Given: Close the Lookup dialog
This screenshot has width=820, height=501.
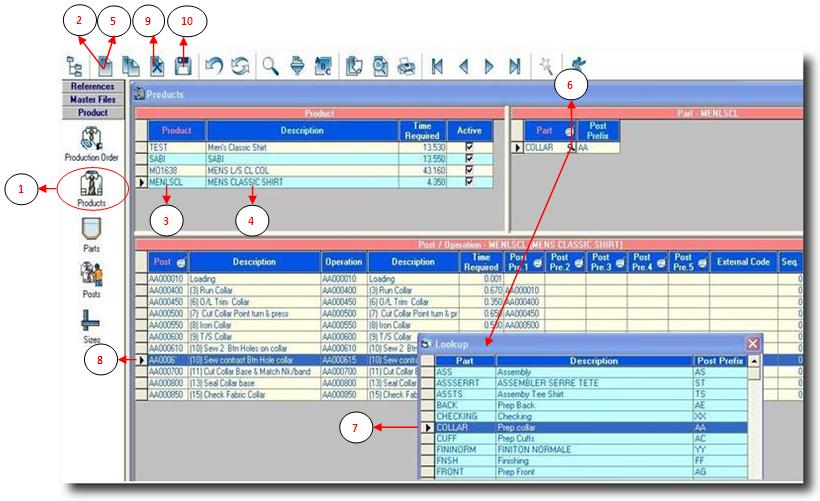Looking at the screenshot, I should coord(752,343).
